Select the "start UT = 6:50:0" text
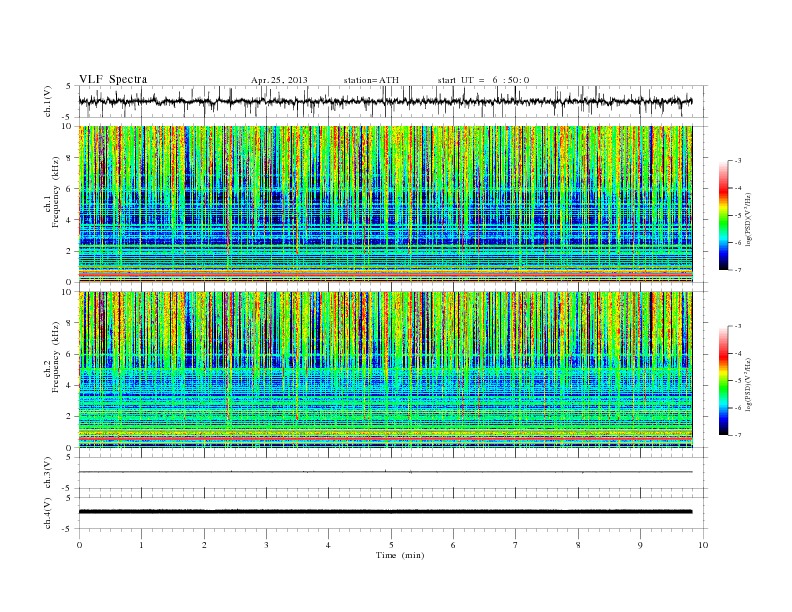The width and height of the screenshot is (792, 612). click(483, 80)
